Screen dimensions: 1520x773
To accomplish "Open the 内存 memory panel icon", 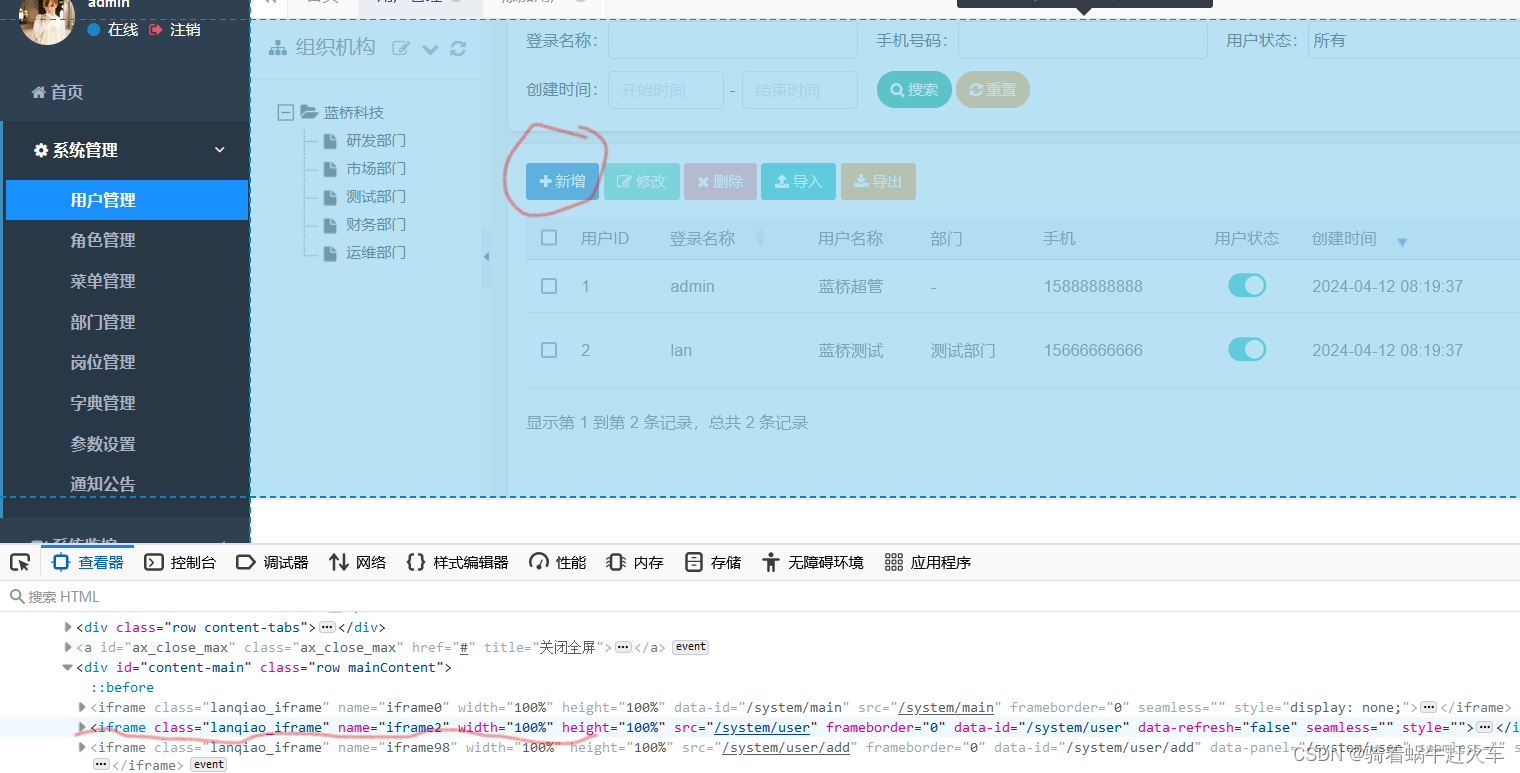I will (x=616, y=562).
